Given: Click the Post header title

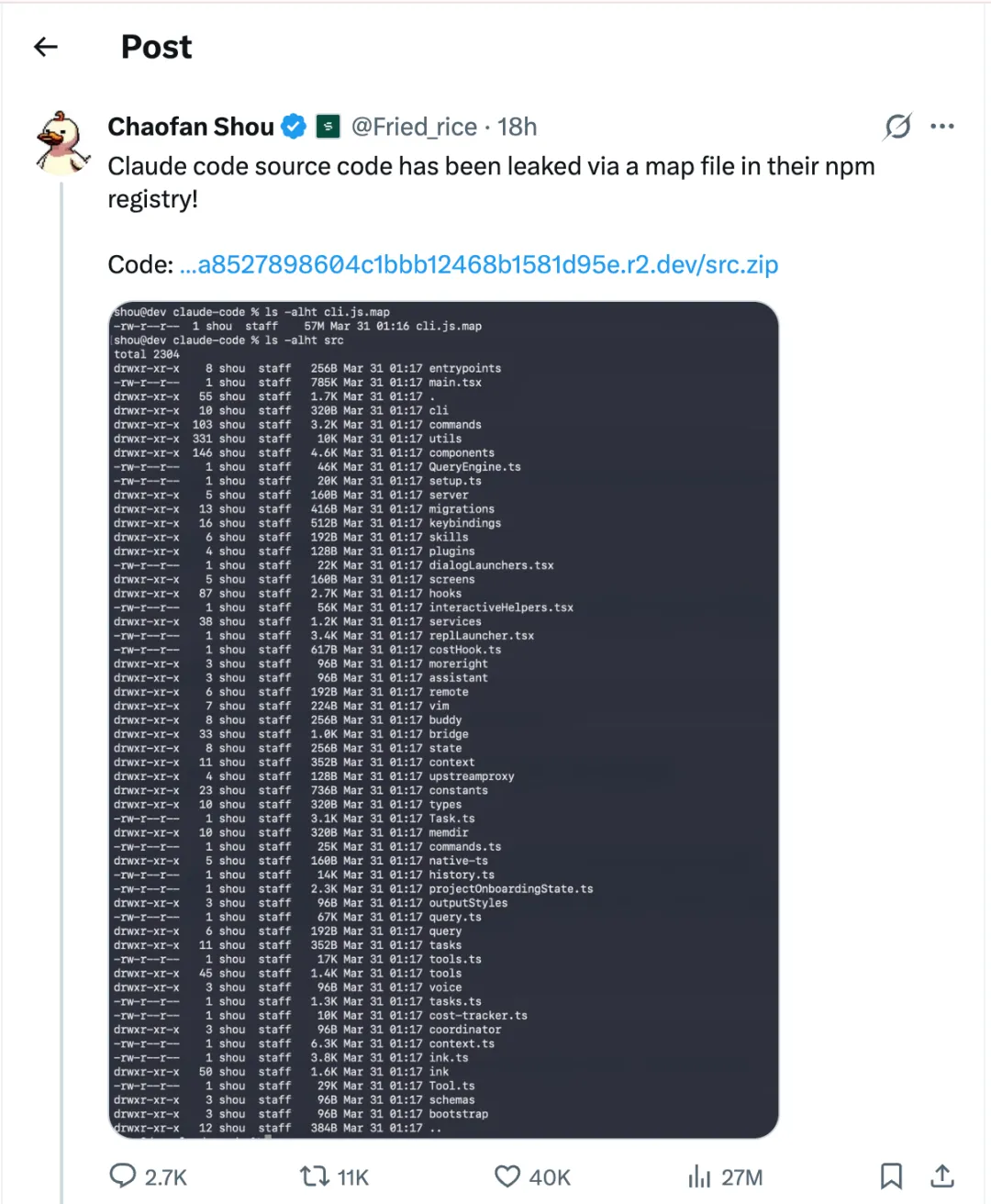Looking at the screenshot, I should (x=157, y=47).
